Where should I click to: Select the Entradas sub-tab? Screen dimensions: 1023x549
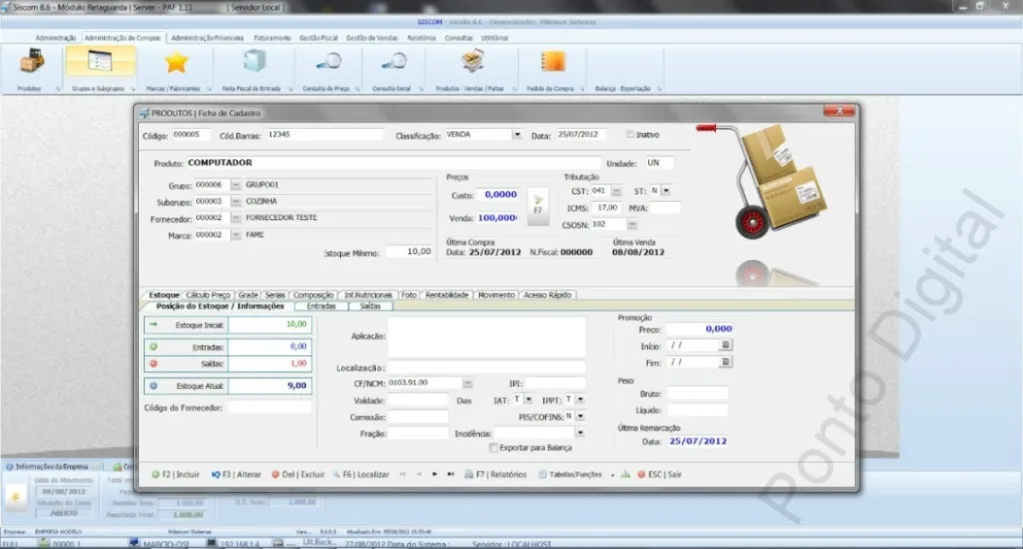[x=321, y=306]
